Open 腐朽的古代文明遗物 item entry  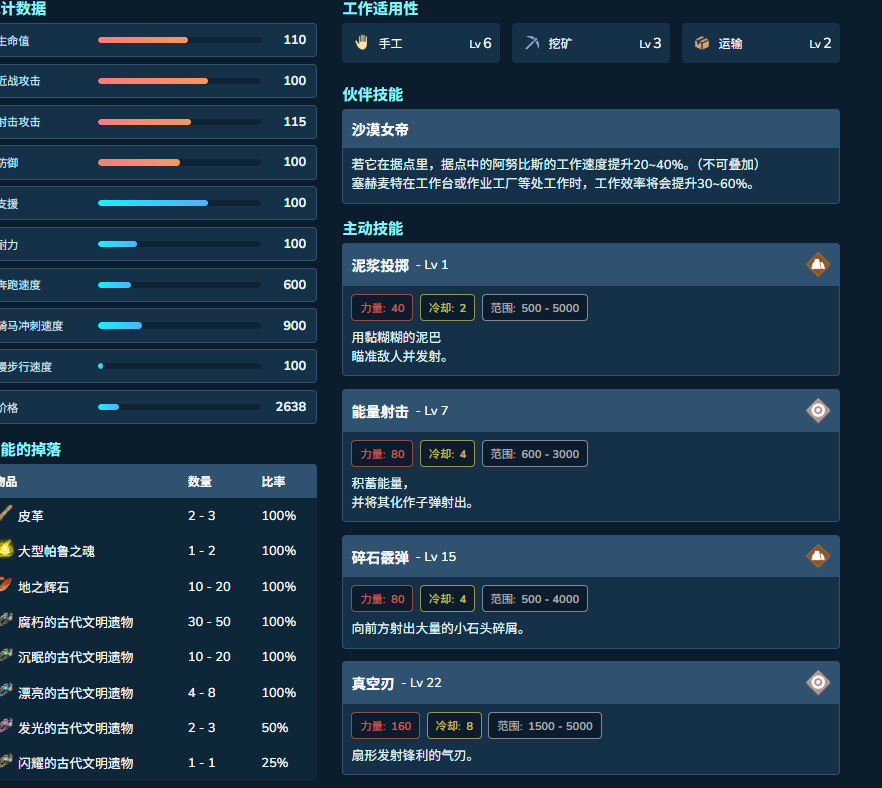pos(75,622)
